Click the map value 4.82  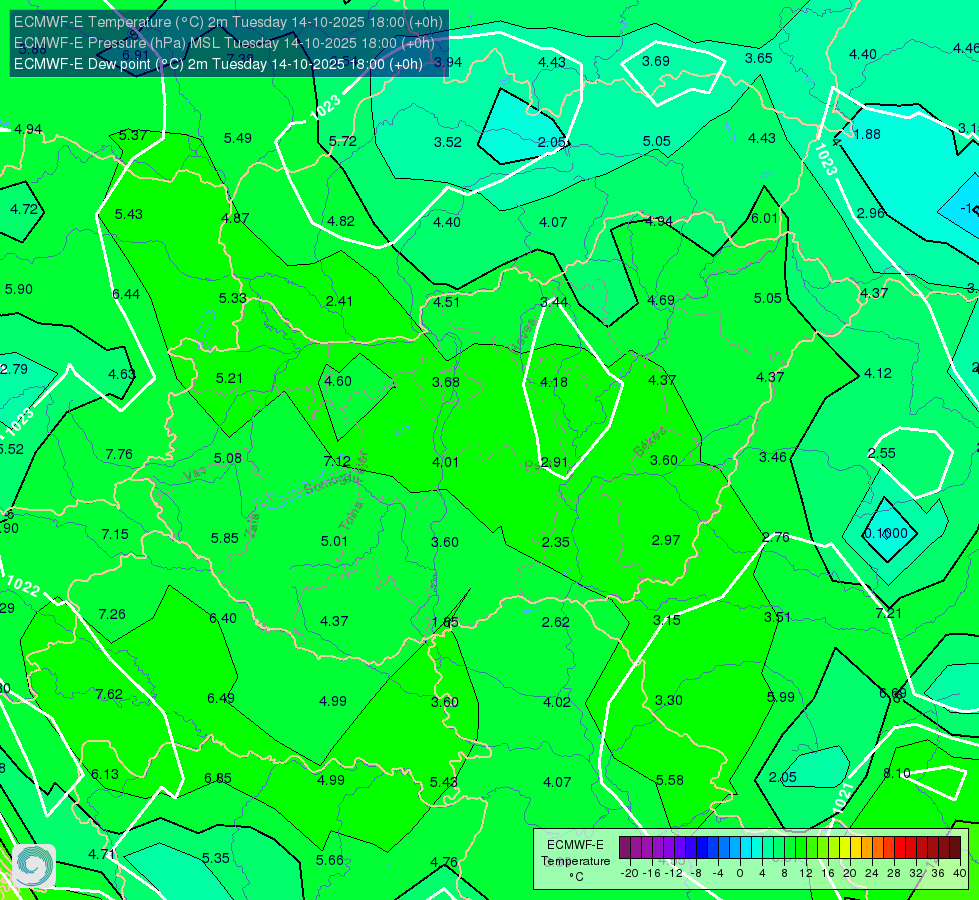coord(341,221)
